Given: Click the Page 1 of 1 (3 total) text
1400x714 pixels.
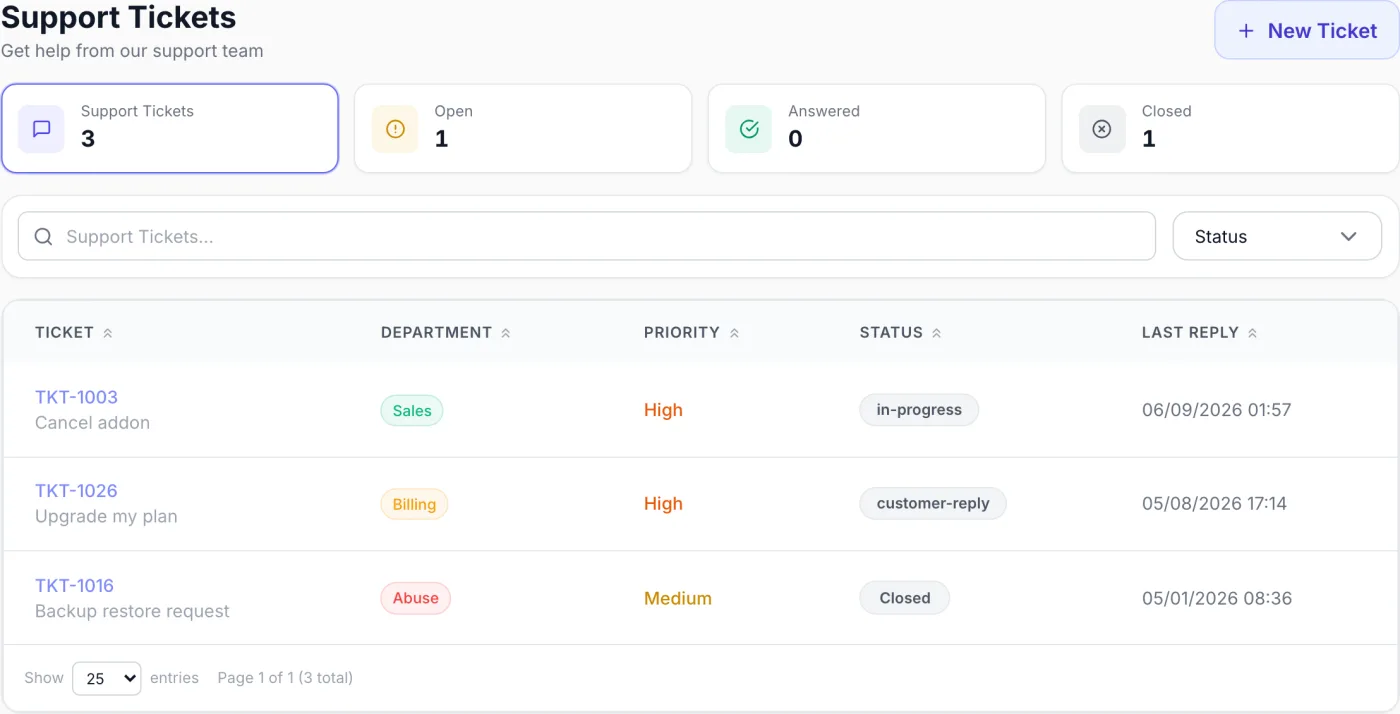Looking at the screenshot, I should click(285, 678).
